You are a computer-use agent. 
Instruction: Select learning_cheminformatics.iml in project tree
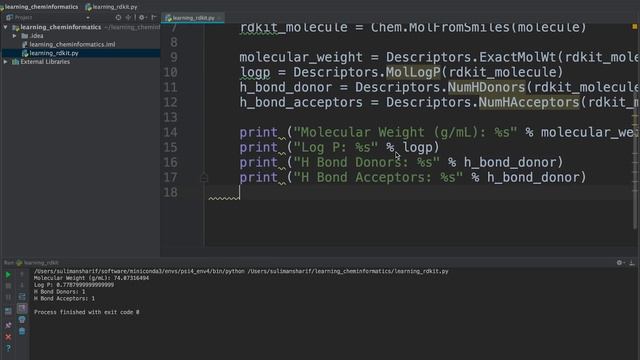point(72,44)
